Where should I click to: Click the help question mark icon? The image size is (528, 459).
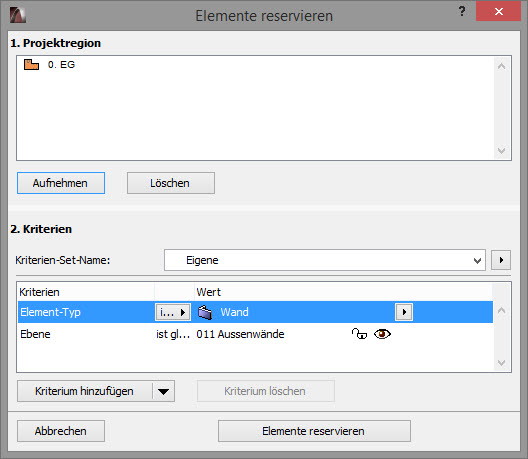tap(462, 11)
